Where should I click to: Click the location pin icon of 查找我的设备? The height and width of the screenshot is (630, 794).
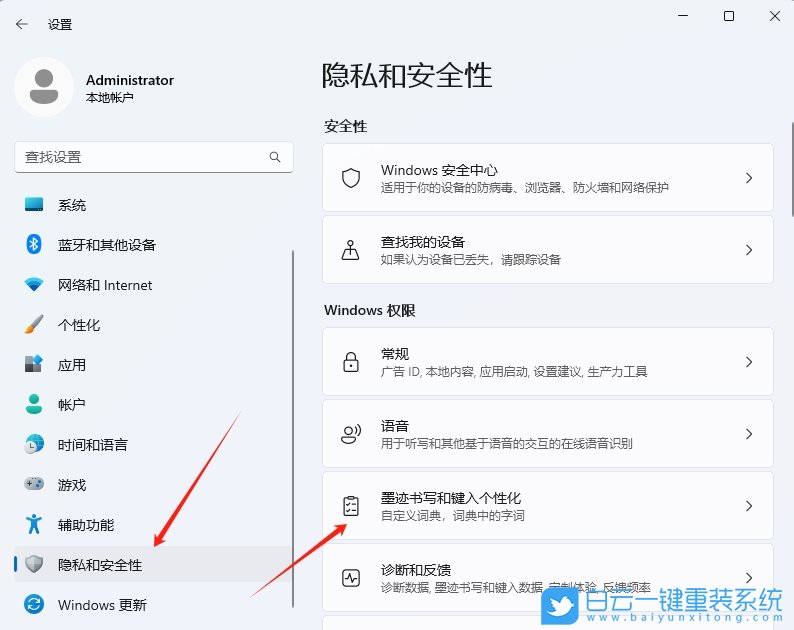point(350,250)
